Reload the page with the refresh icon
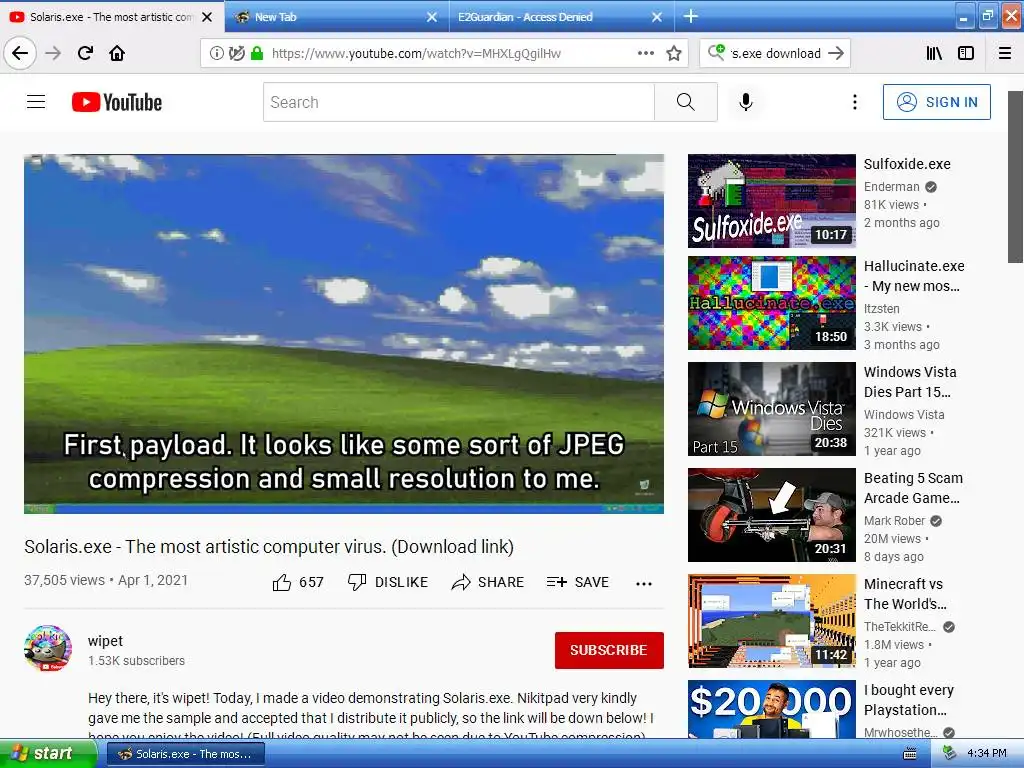 coord(85,53)
